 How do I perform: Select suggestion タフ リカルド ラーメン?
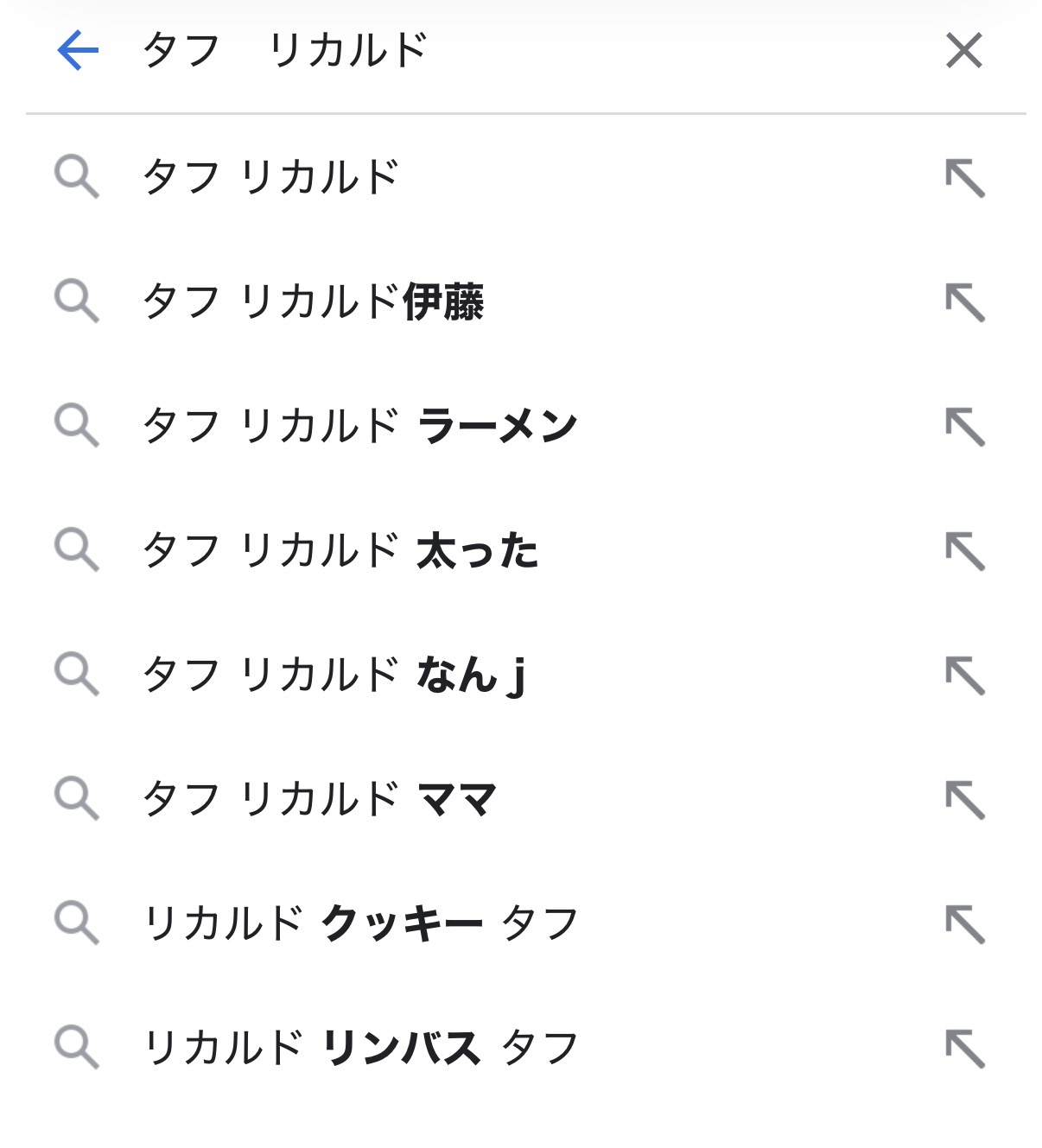tap(359, 426)
